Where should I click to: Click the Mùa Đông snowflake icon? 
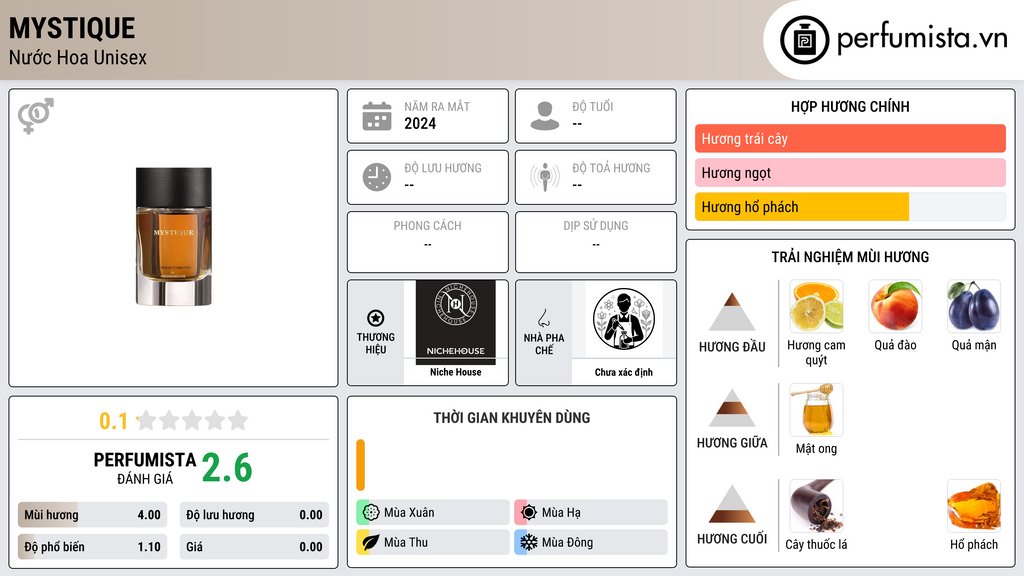pos(529,542)
